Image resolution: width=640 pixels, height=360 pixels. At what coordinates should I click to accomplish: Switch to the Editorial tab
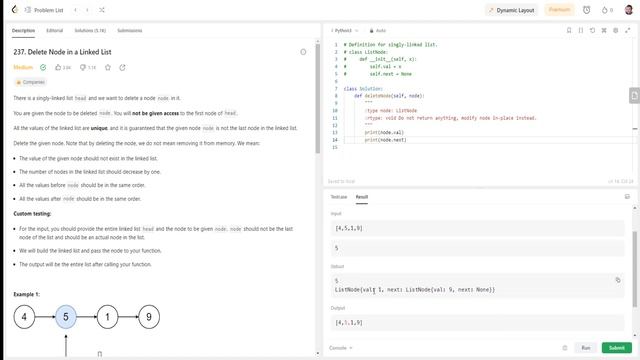click(x=55, y=31)
